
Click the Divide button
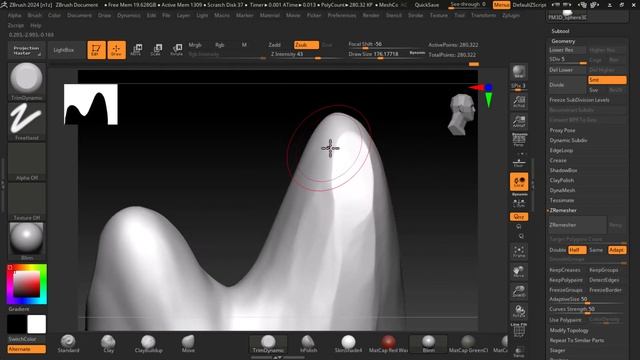coord(567,85)
